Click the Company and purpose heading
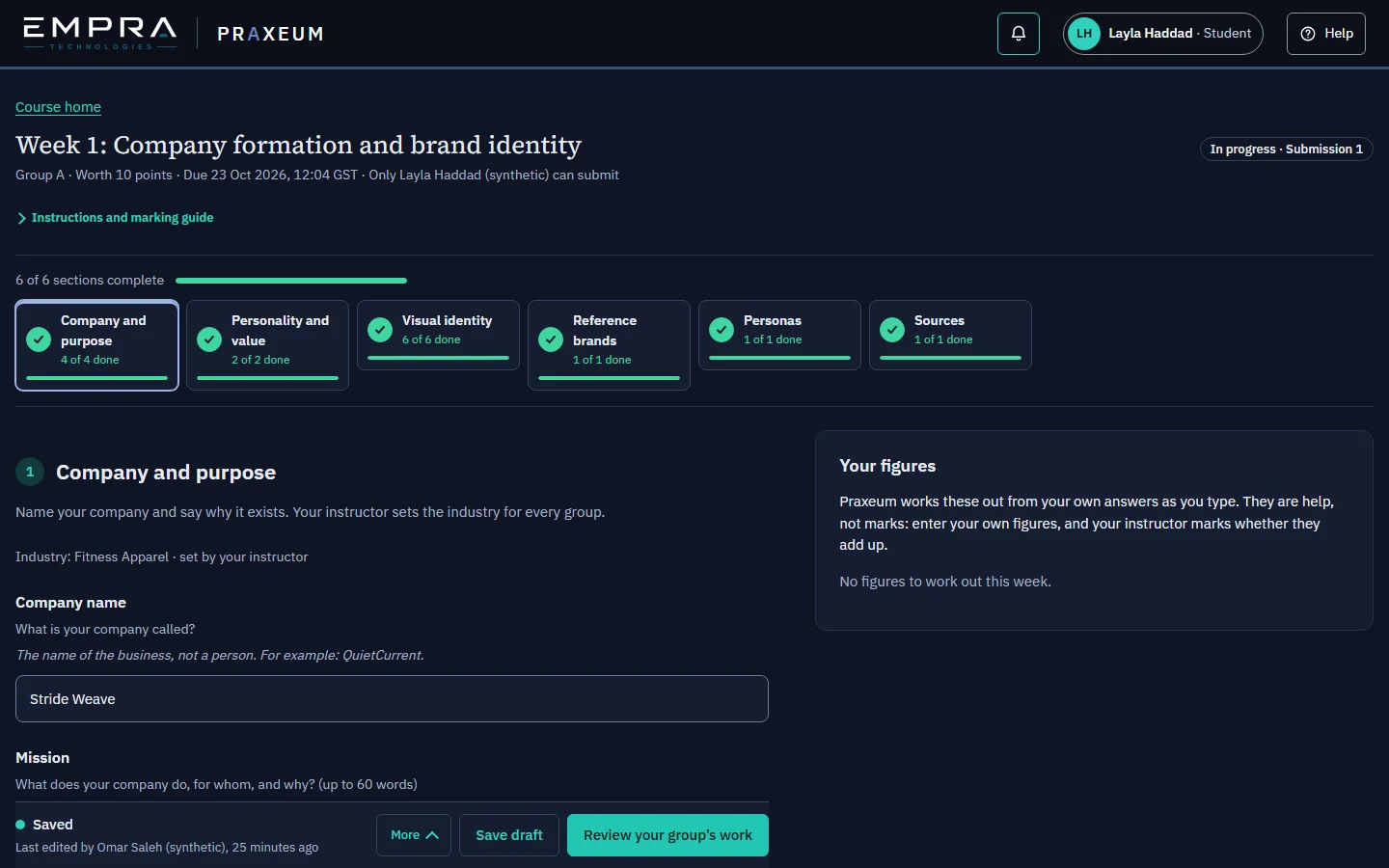The image size is (1389, 868). [166, 473]
